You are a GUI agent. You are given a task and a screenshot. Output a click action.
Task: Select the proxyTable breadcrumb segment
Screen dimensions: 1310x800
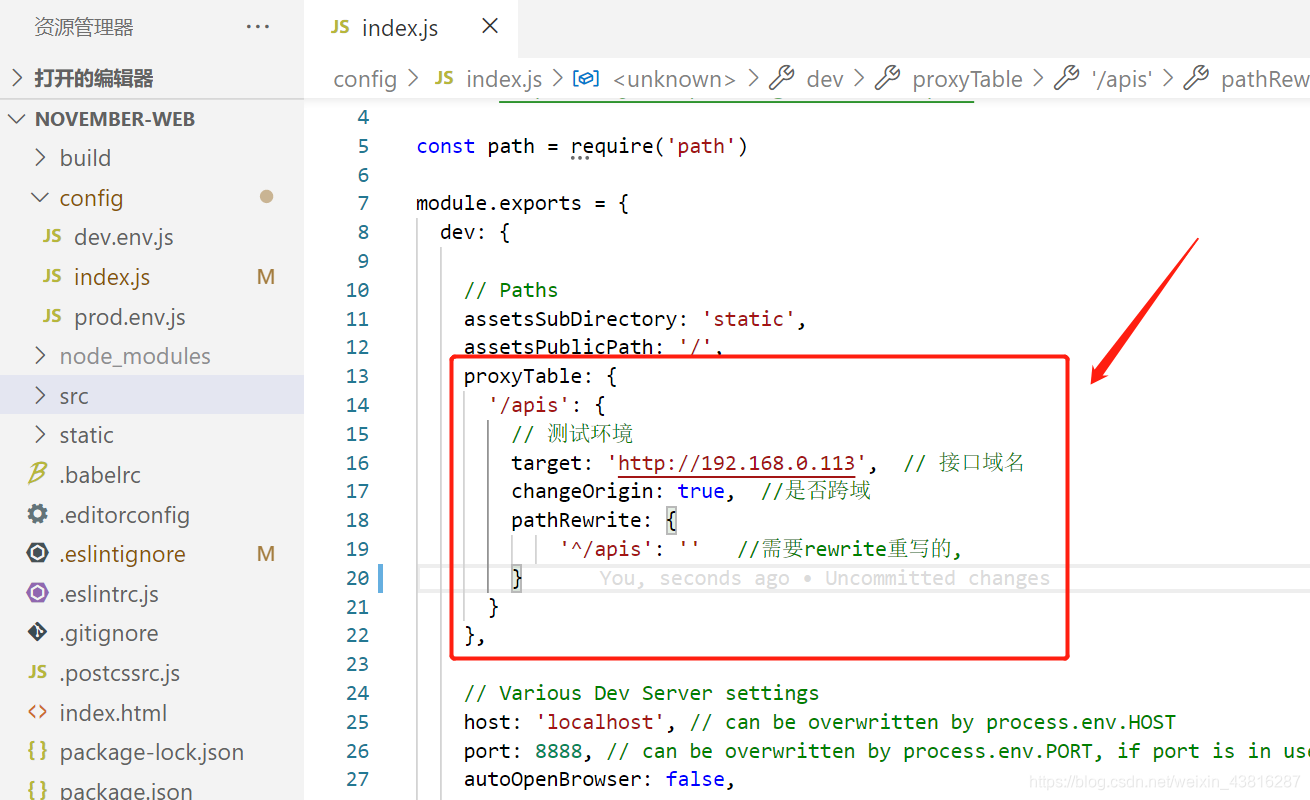pyautogui.click(x=967, y=79)
